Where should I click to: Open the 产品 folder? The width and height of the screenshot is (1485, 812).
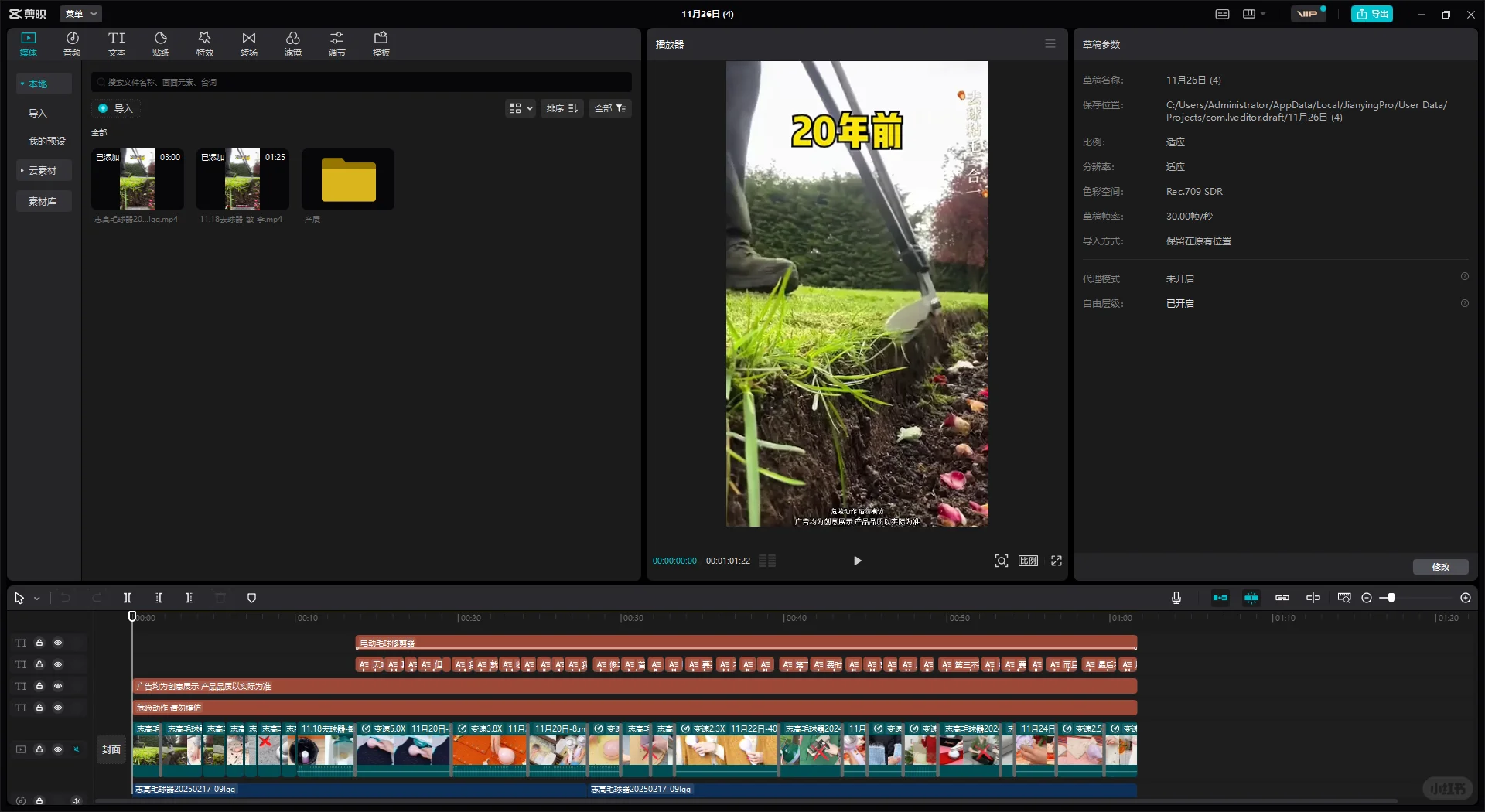(x=348, y=179)
